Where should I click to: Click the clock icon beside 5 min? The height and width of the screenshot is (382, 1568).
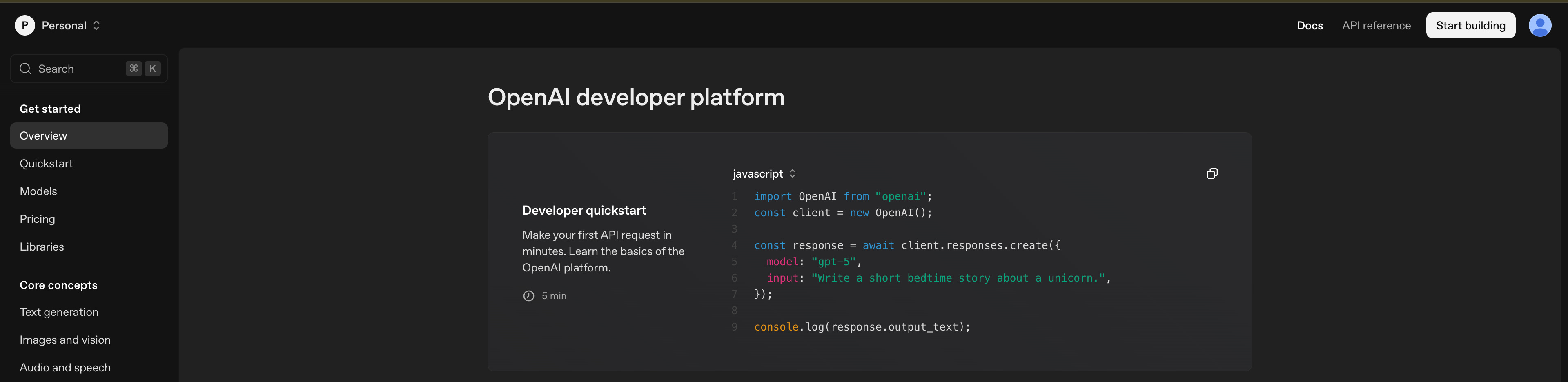point(528,295)
